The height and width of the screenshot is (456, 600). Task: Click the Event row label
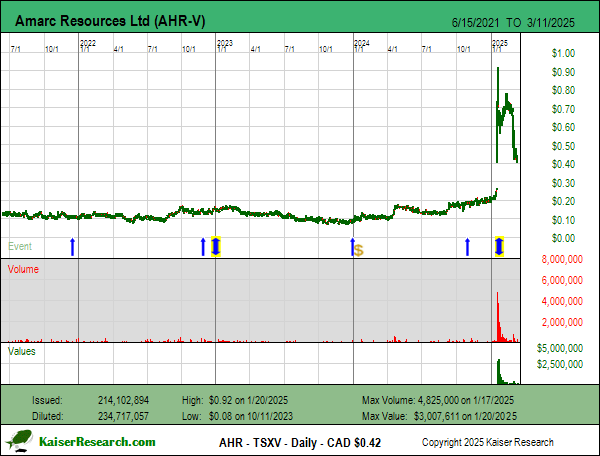click(x=20, y=246)
